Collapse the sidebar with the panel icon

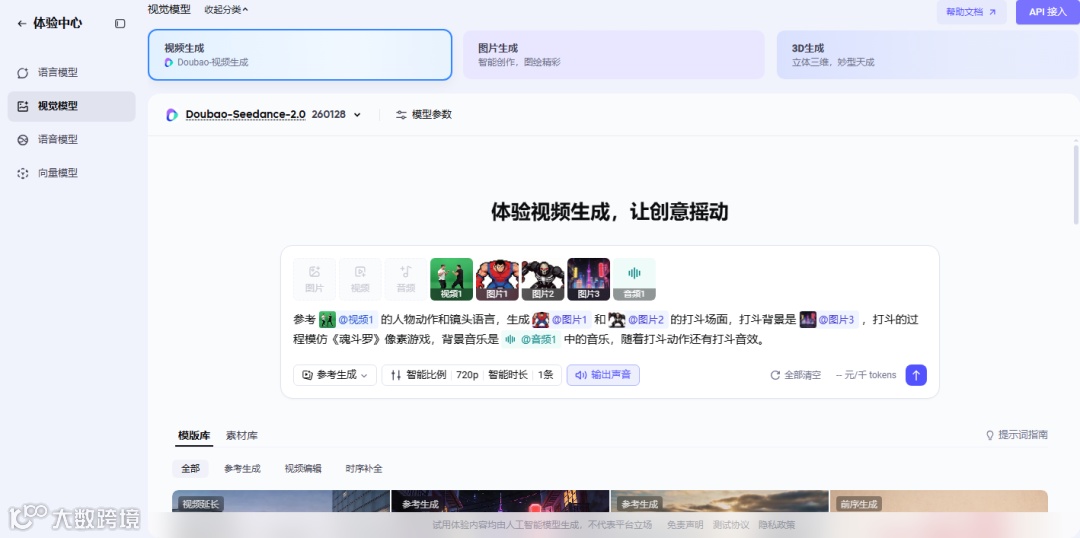coord(120,23)
